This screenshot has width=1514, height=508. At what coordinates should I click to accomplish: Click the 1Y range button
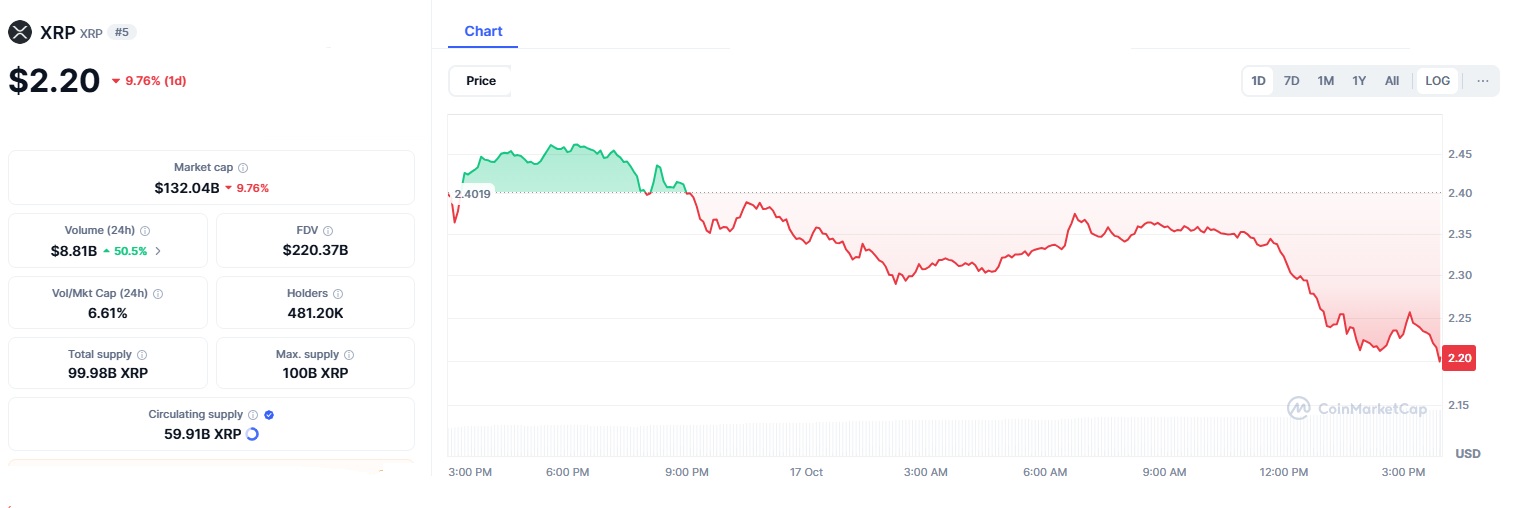(x=1359, y=81)
